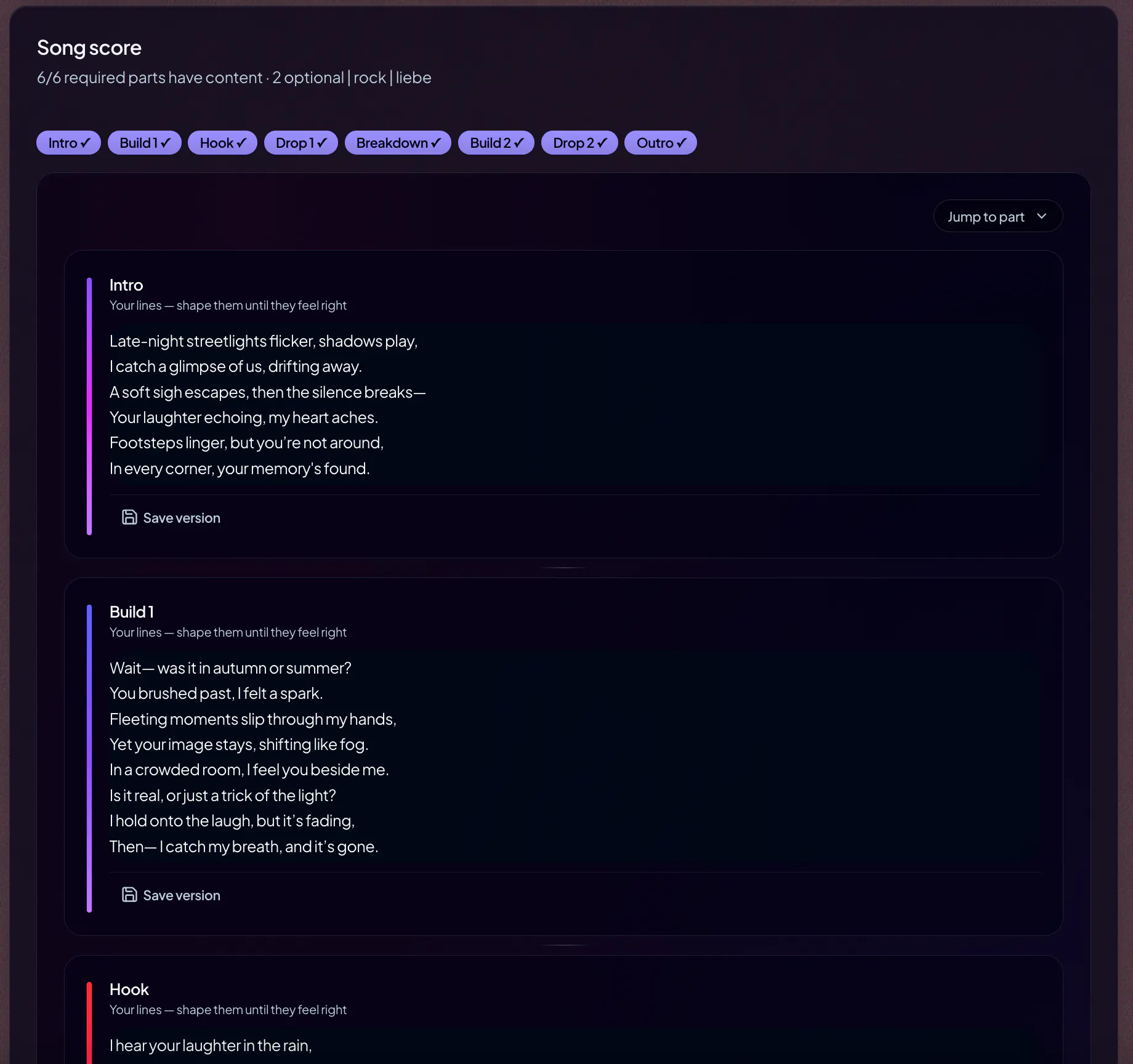The height and width of the screenshot is (1064, 1133).
Task: Click the 'Hook' section heading
Action: [x=129, y=989]
